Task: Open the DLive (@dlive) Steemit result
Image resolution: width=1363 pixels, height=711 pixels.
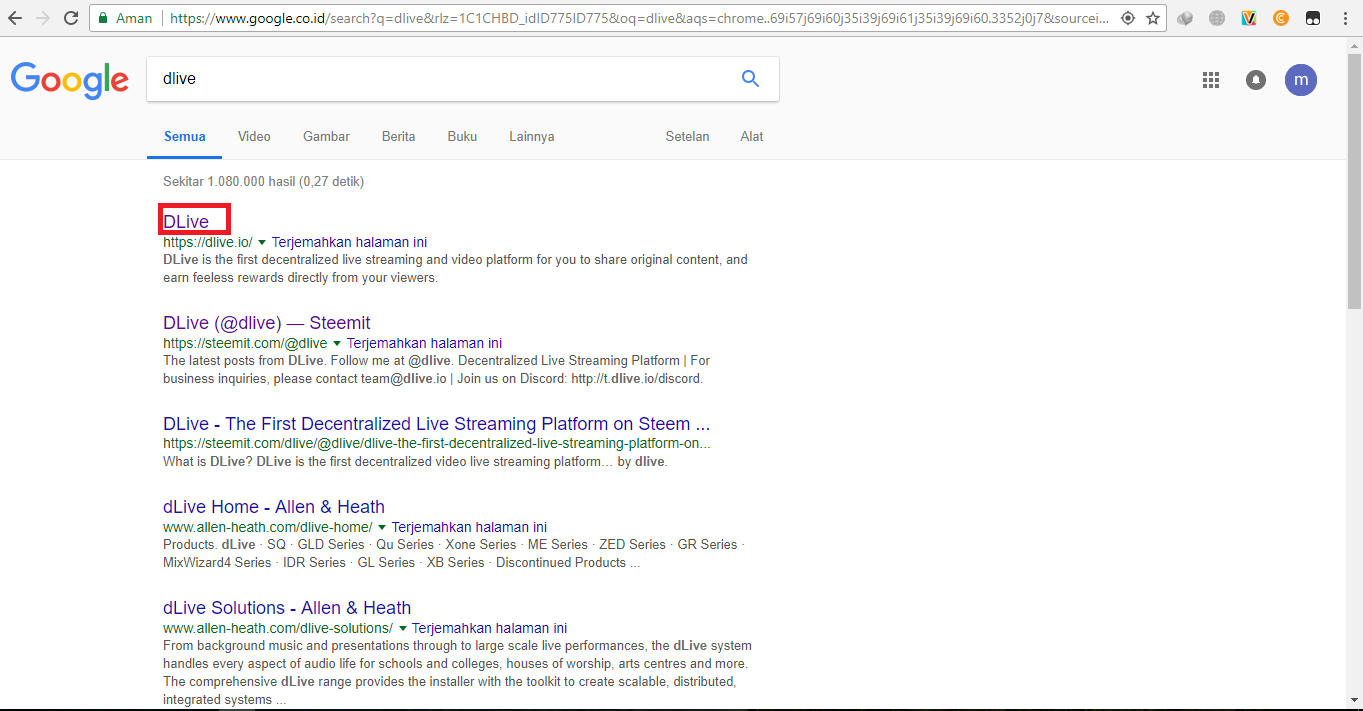Action: (x=266, y=322)
